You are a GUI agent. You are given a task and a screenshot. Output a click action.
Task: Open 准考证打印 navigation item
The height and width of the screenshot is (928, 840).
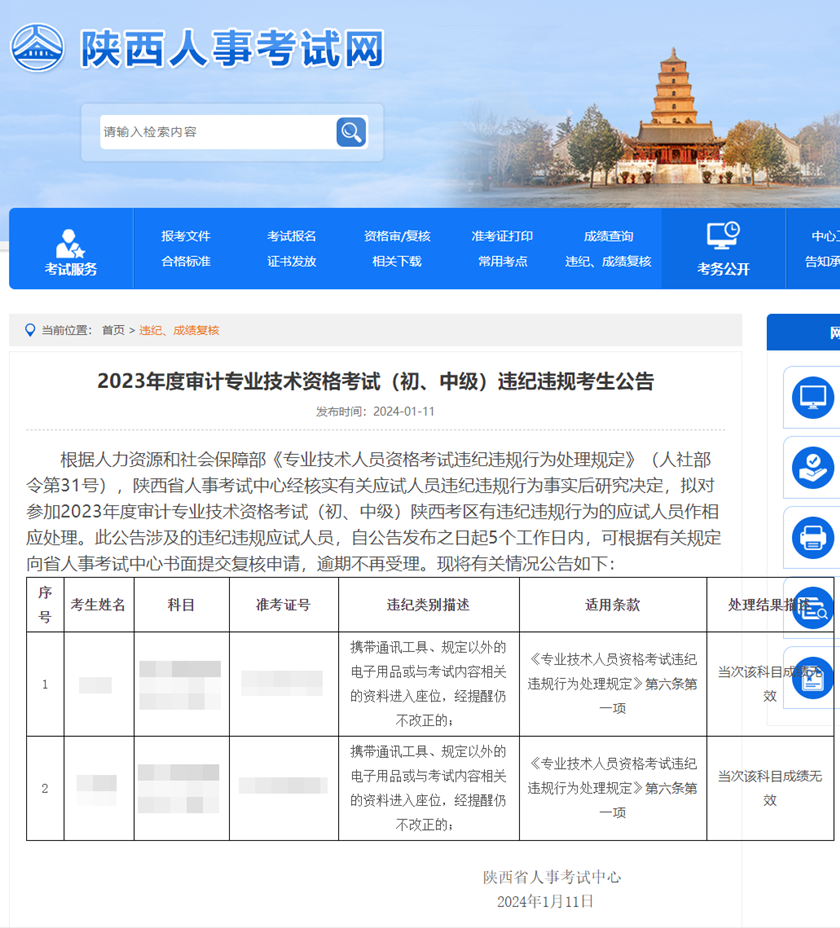pos(502,236)
